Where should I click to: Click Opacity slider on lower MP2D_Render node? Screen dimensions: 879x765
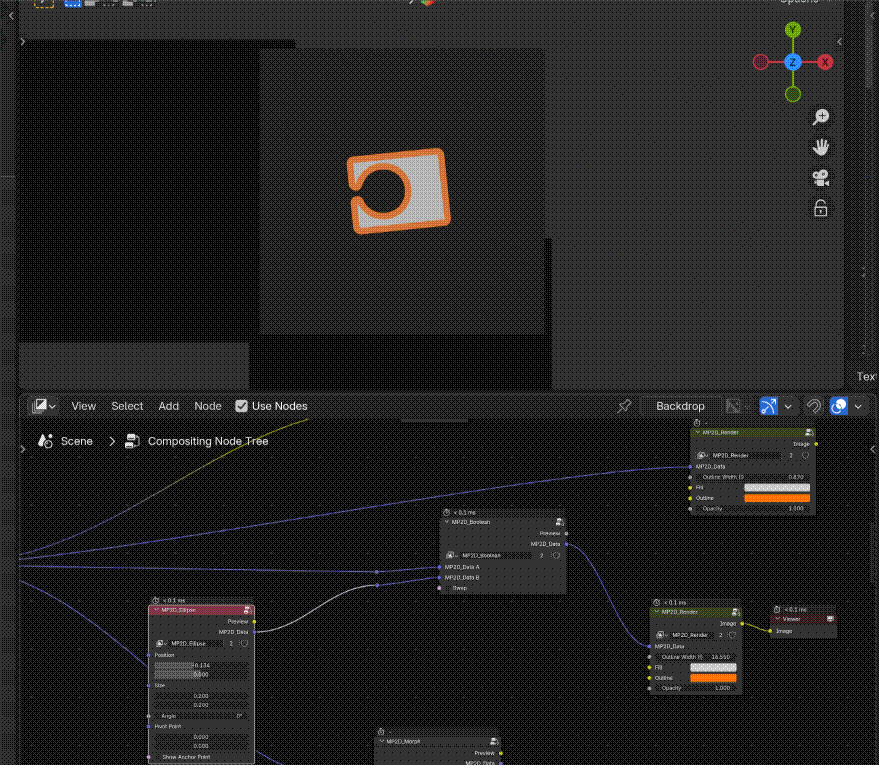[695, 688]
